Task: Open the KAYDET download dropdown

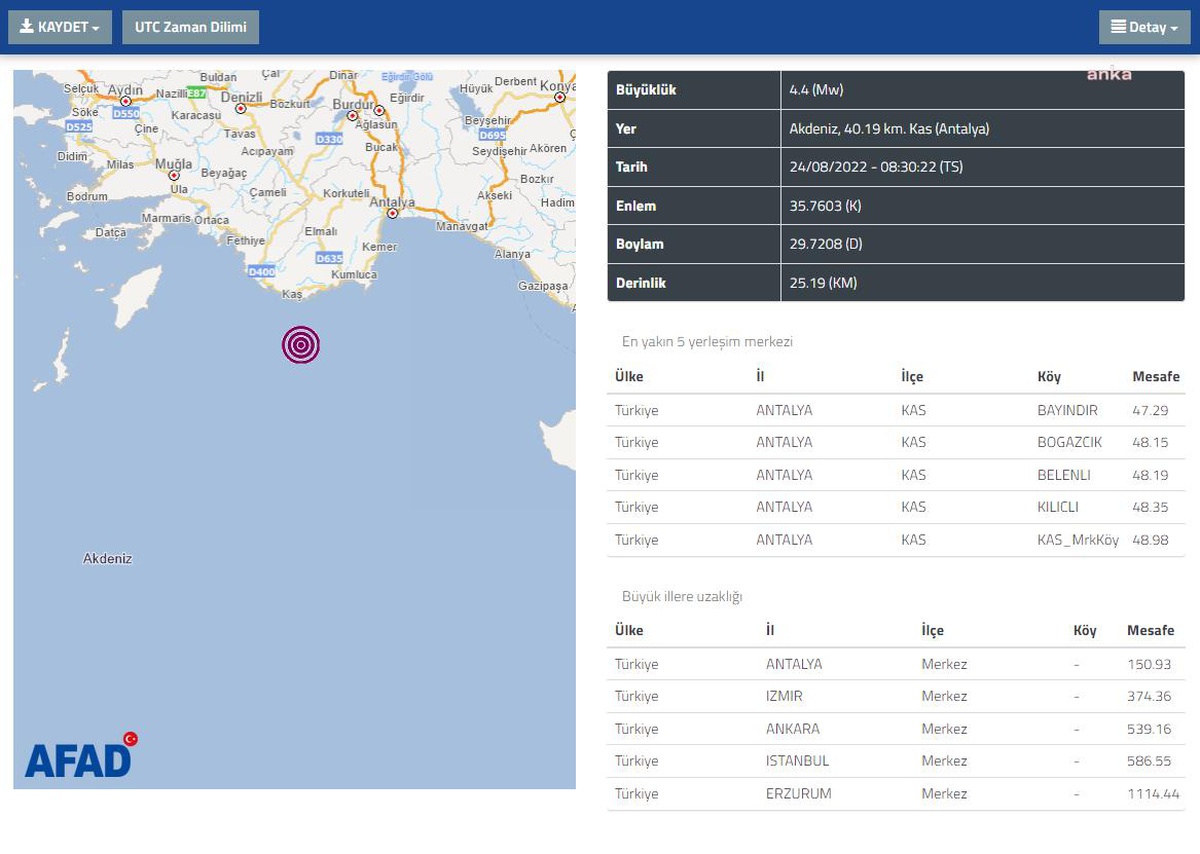Action: 60,27
